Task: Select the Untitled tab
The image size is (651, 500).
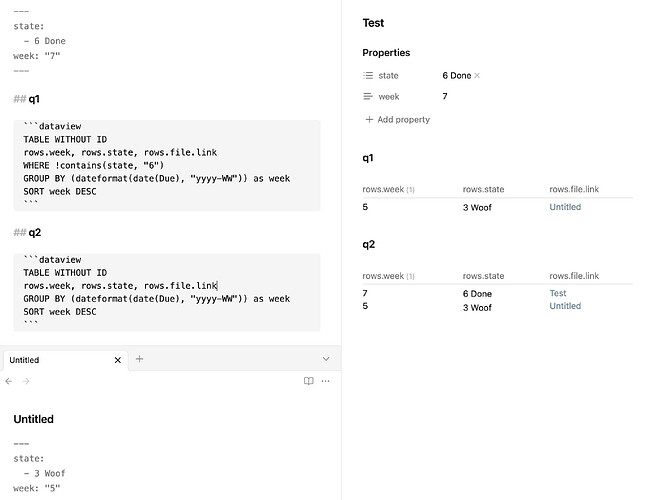Action: click(x=65, y=360)
